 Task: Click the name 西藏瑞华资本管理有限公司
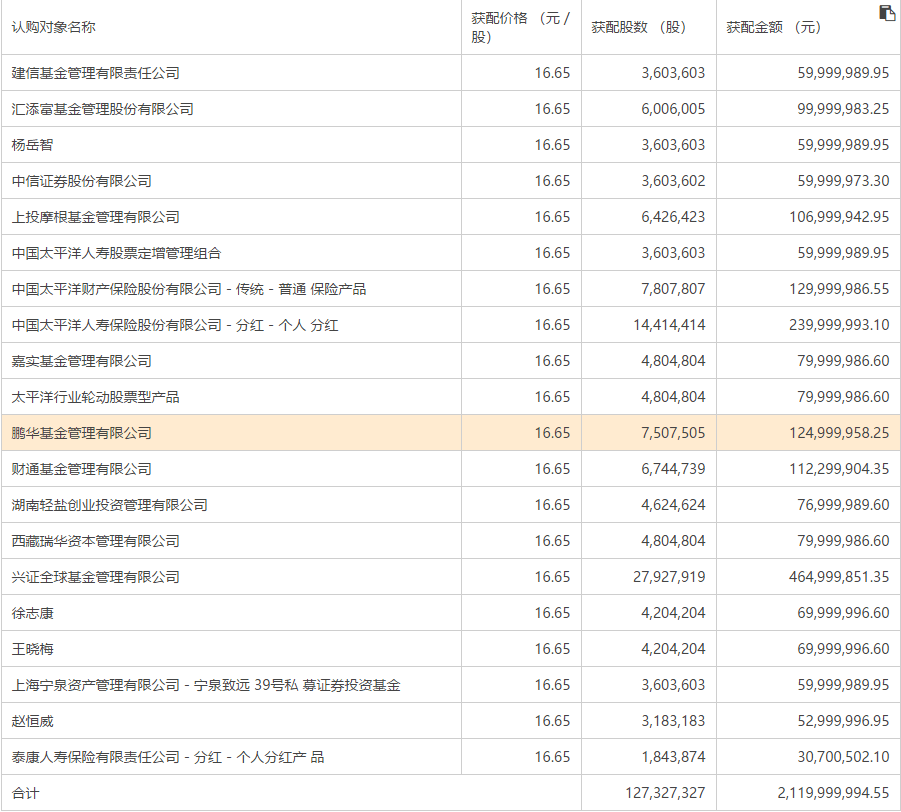click(95, 541)
